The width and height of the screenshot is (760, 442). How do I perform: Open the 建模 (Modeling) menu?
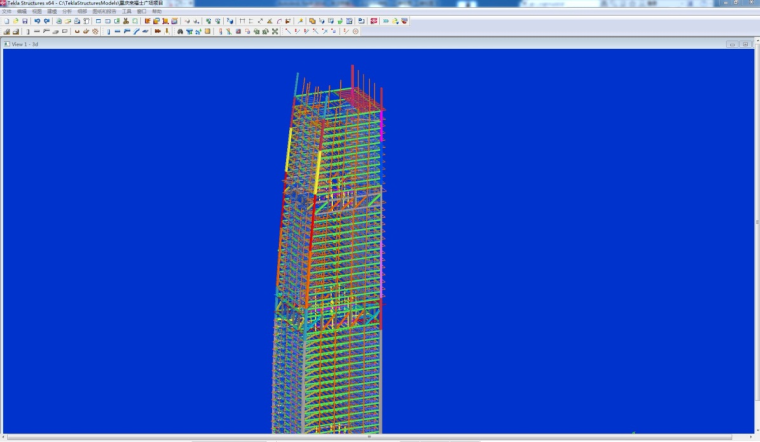pyautogui.click(x=52, y=12)
